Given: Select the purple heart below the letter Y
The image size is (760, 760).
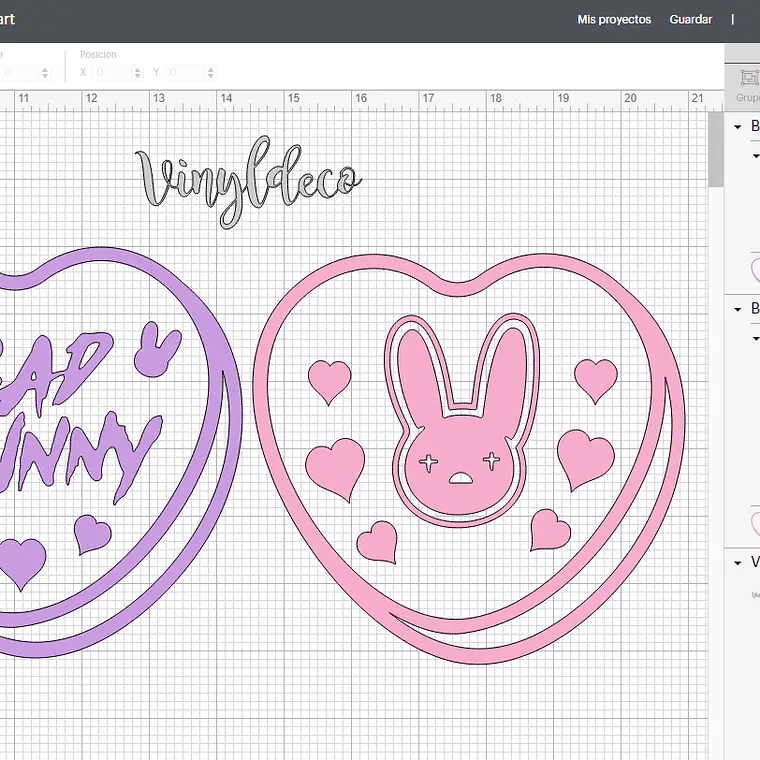Looking at the screenshot, I should click(x=92, y=534).
